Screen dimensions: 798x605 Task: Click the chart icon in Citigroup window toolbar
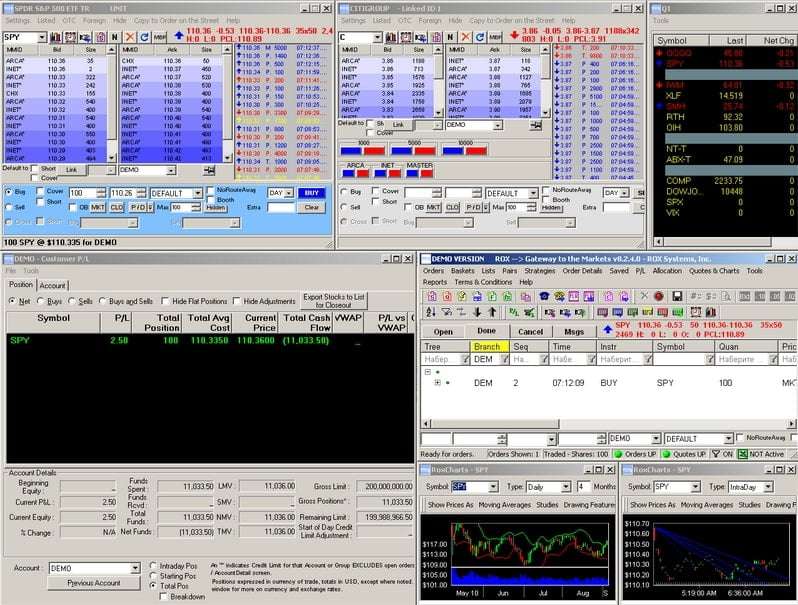(391, 37)
